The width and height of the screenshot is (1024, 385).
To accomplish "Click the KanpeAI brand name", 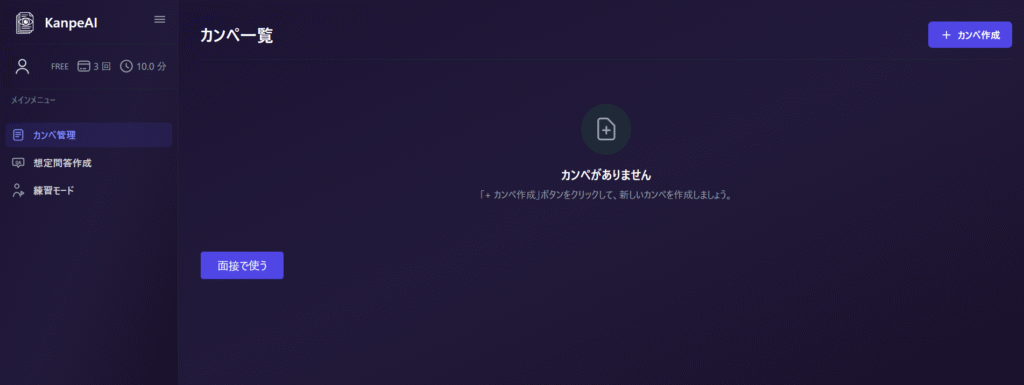I will (x=71, y=23).
